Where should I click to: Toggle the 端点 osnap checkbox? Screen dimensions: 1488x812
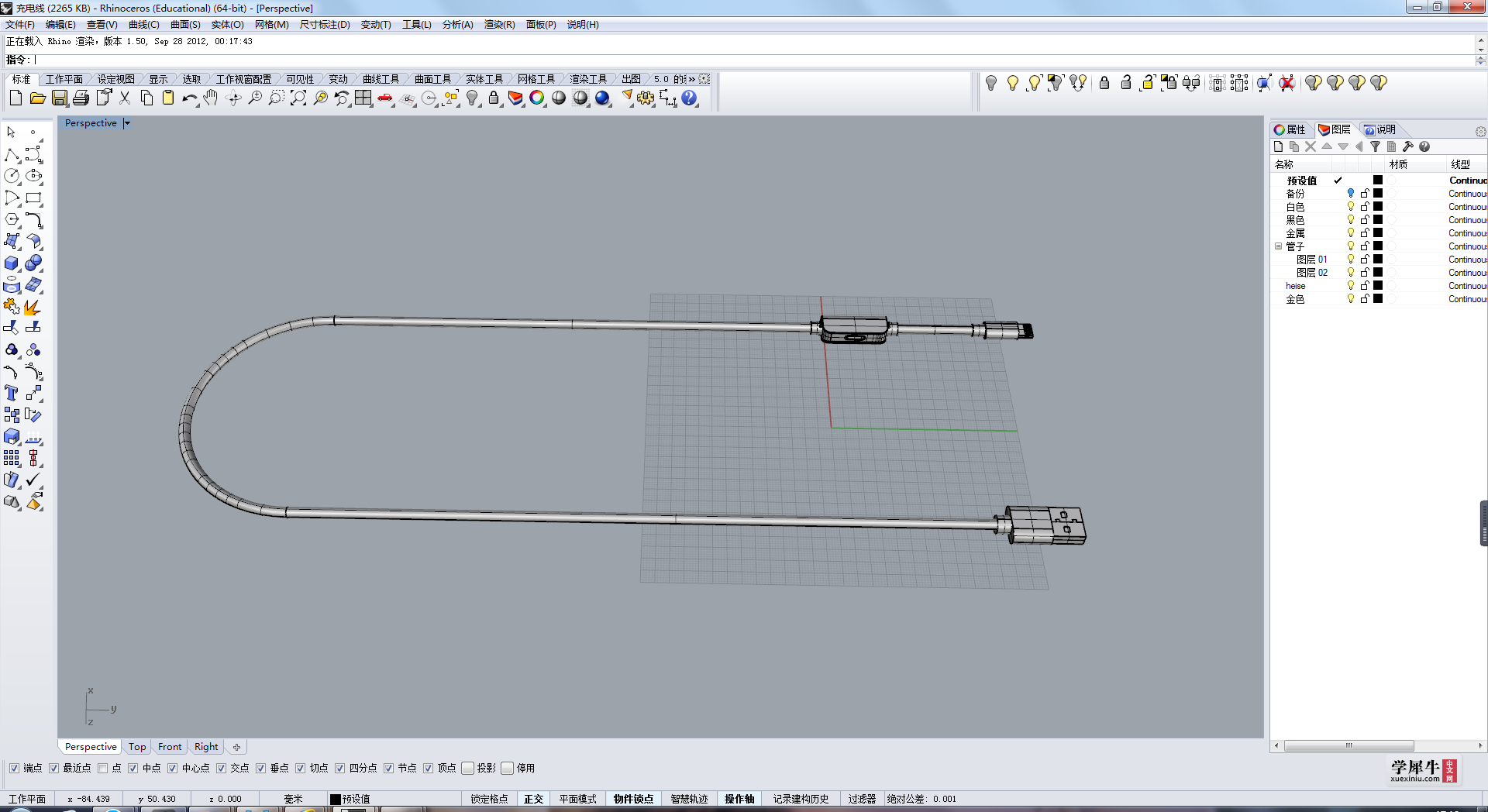click(14, 768)
